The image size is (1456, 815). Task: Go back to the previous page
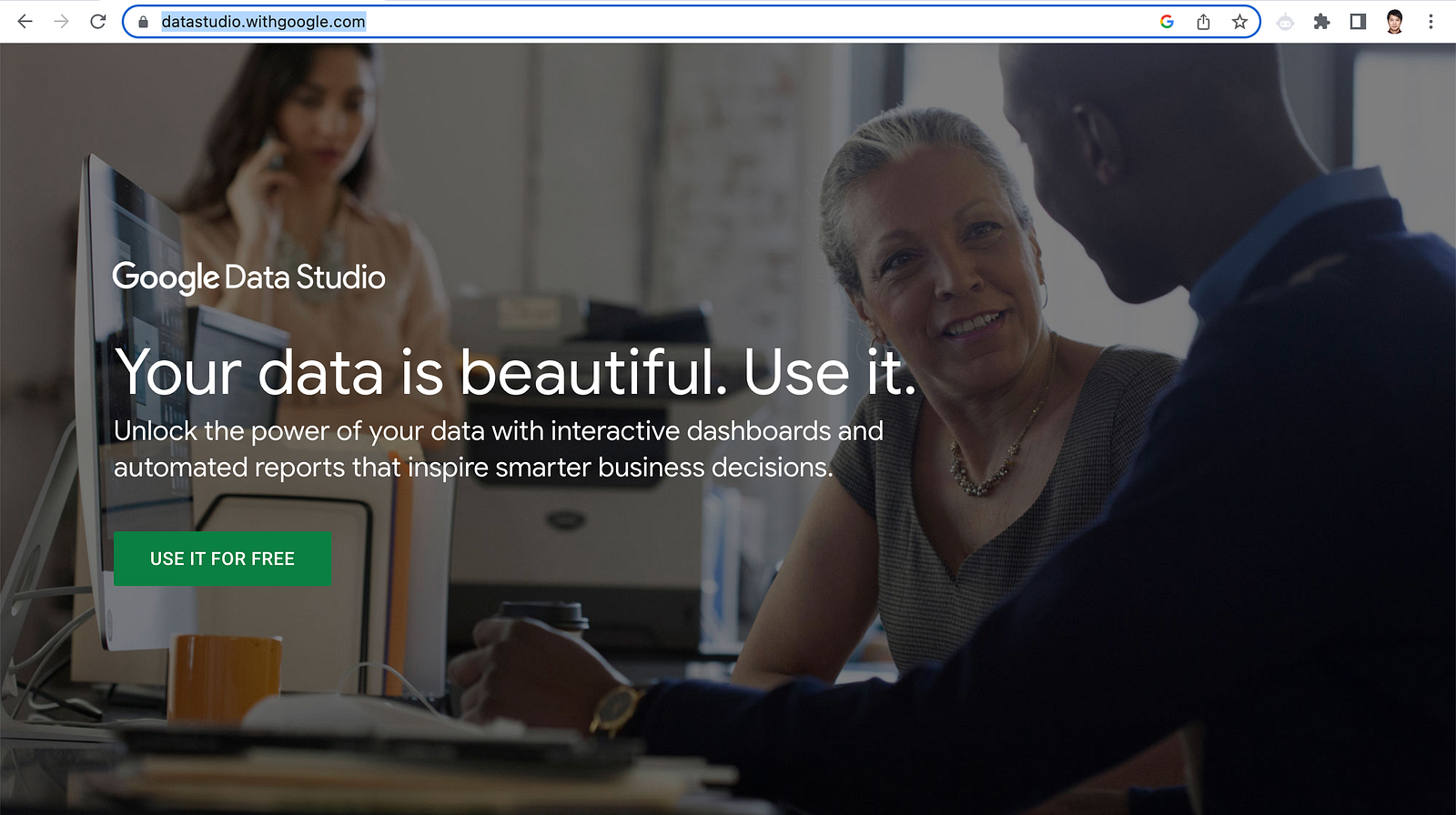25,22
